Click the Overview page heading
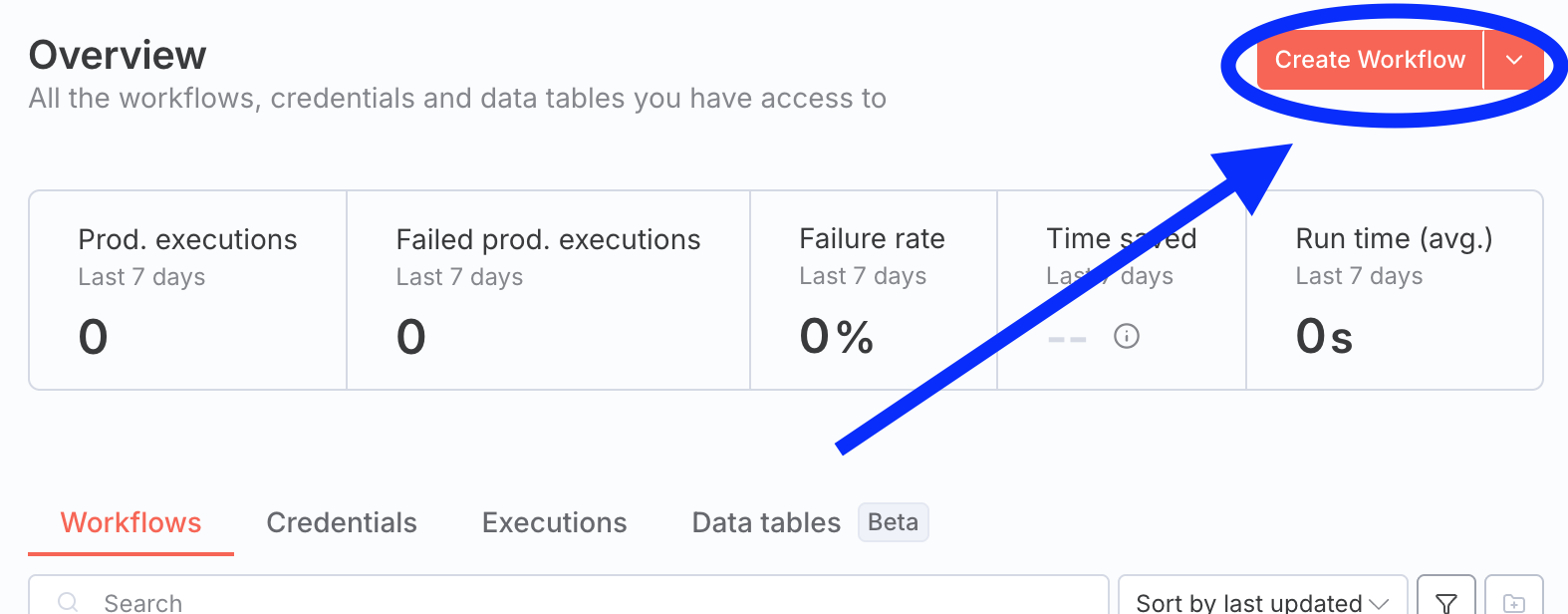 click(x=117, y=55)
